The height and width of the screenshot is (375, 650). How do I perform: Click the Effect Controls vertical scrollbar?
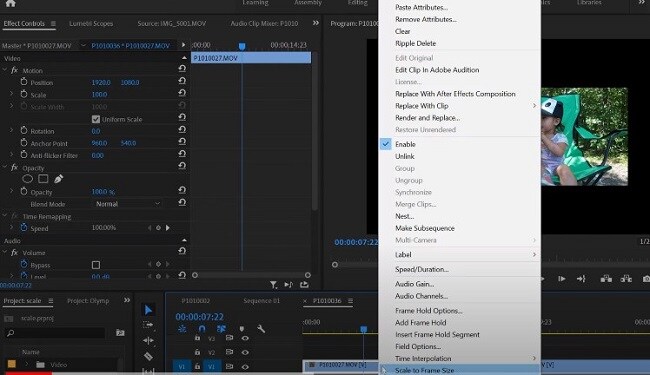coord(315,131)
